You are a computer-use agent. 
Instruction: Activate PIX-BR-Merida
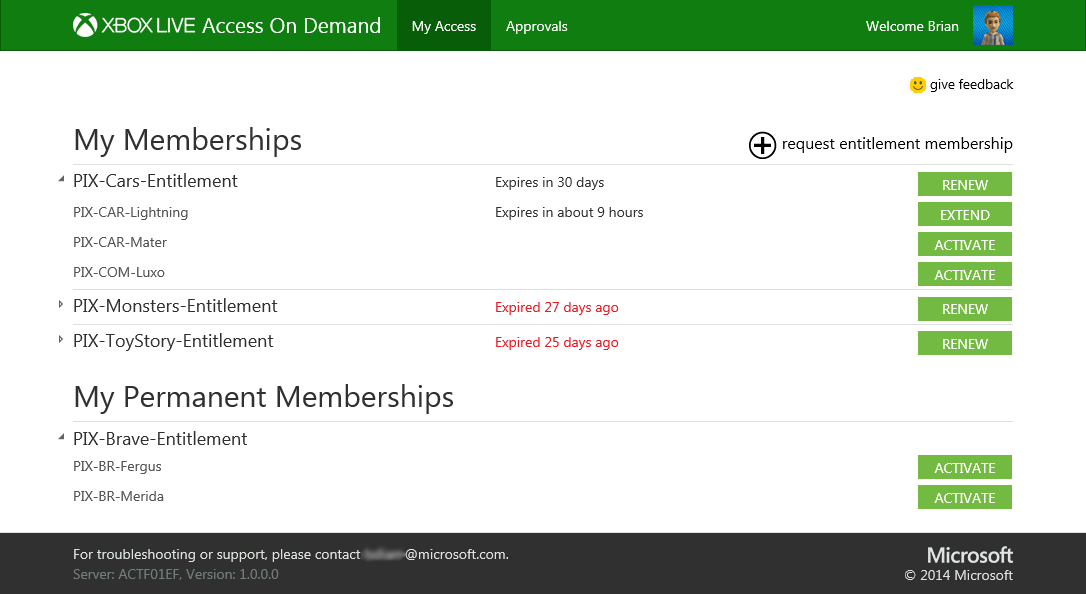[x=965, y=497]
